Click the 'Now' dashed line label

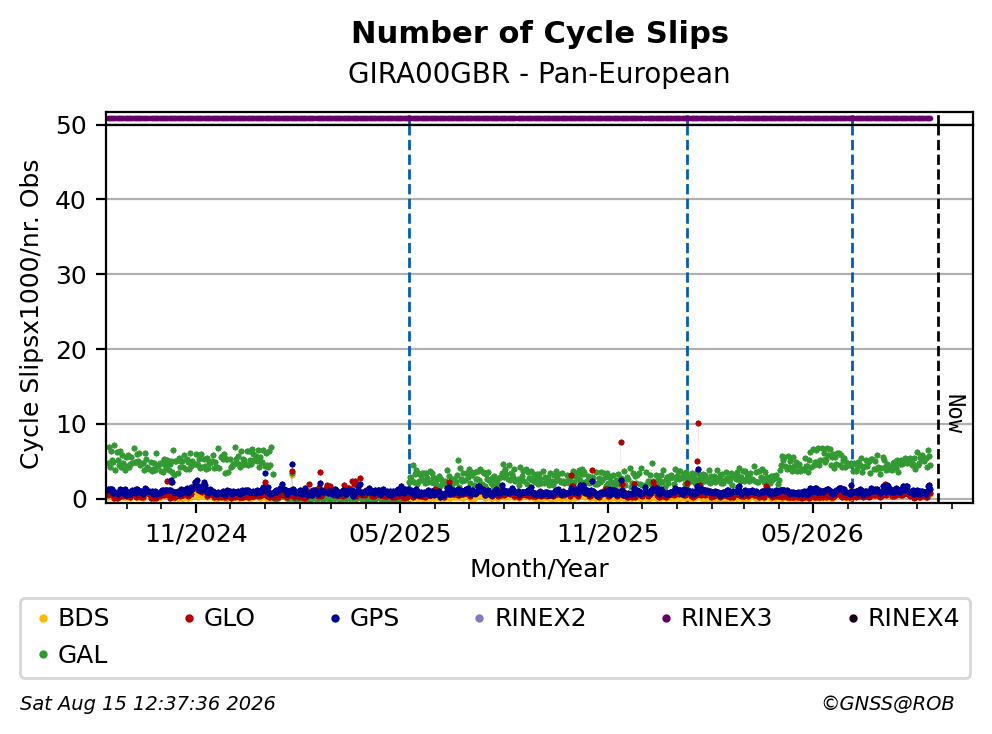[957, 414]
